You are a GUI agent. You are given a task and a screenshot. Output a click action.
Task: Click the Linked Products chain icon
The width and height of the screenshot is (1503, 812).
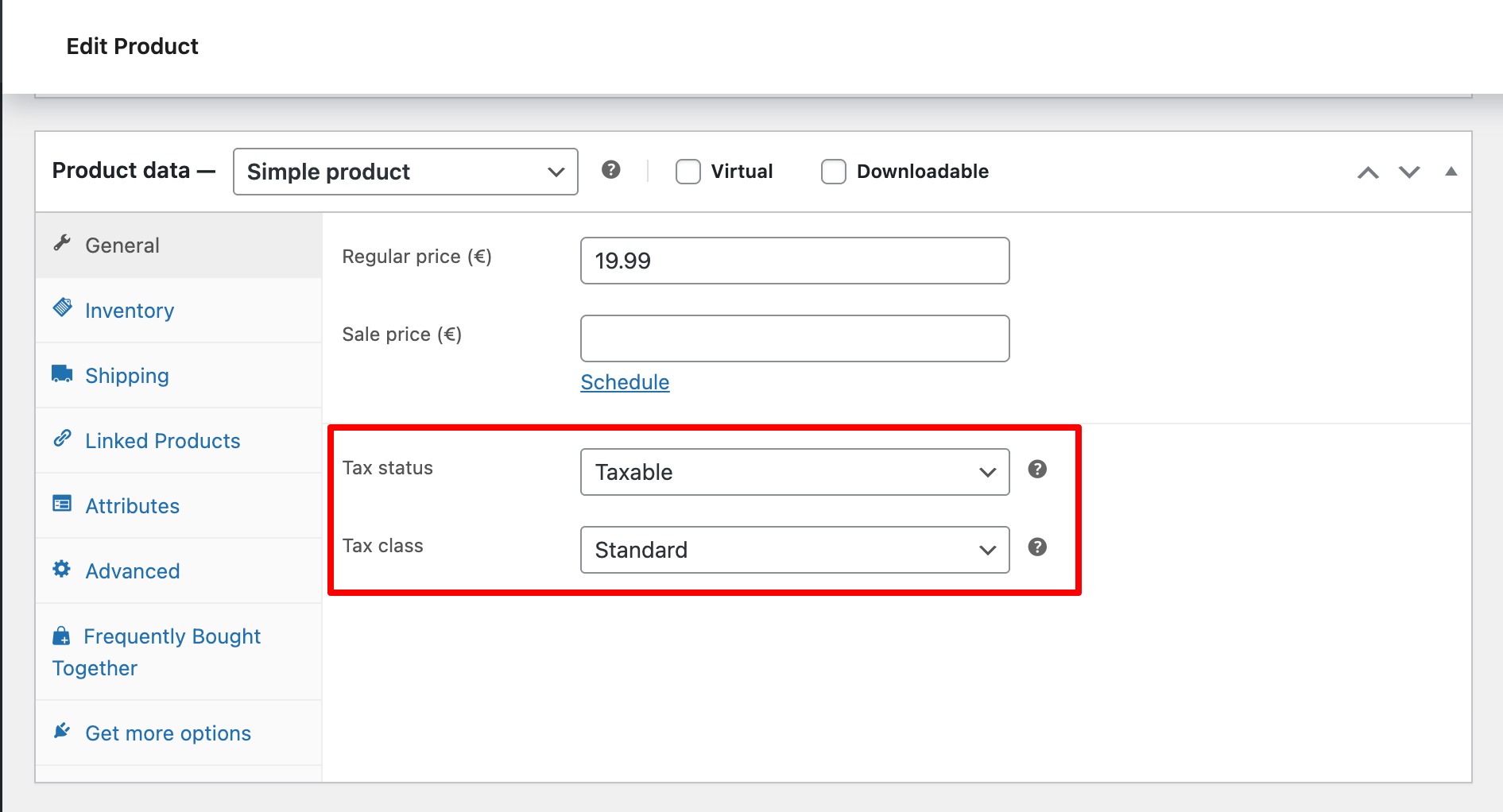tap(62, 439)
